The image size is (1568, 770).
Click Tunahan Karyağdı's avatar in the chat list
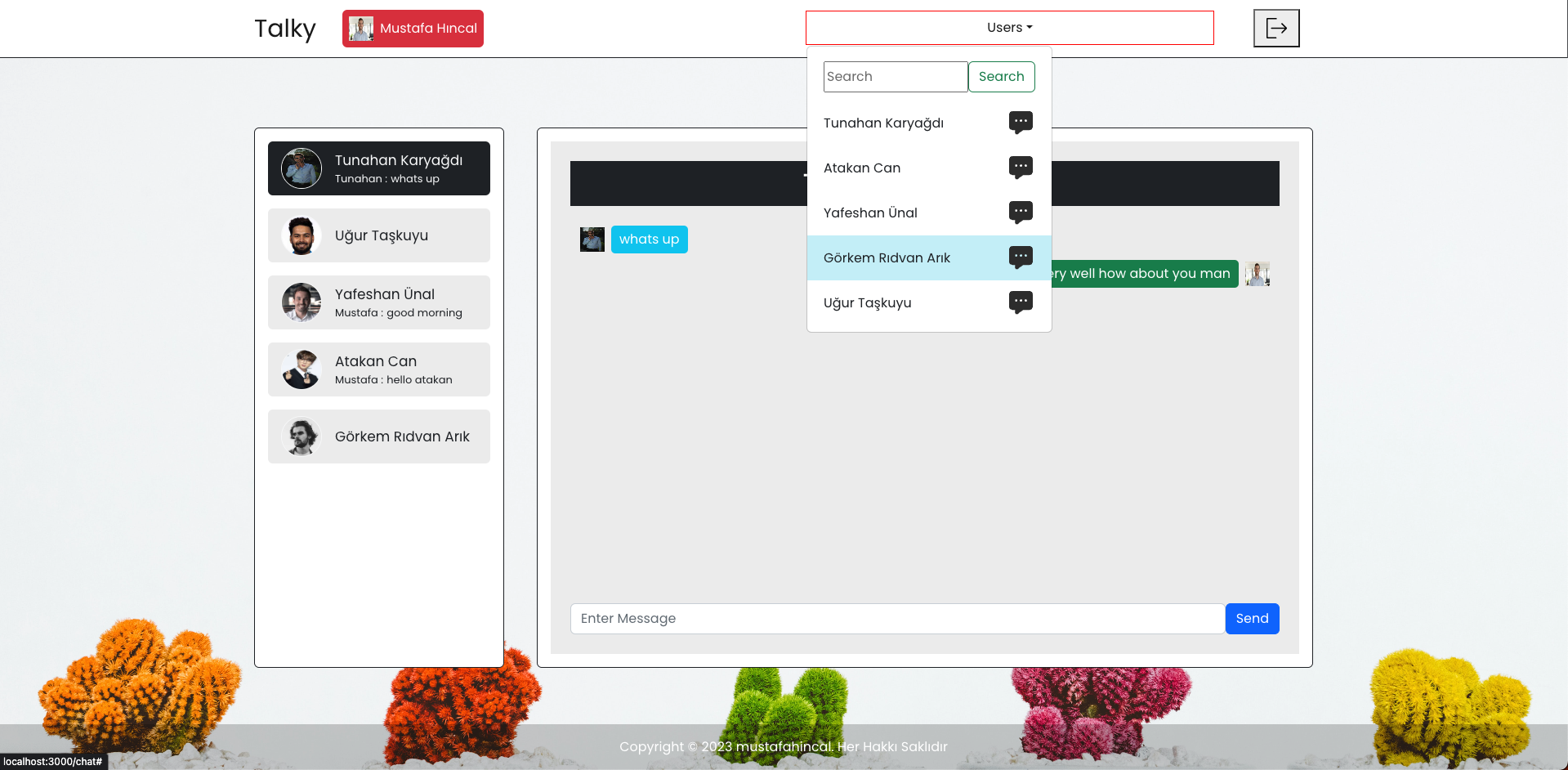(x=302, y=168)
